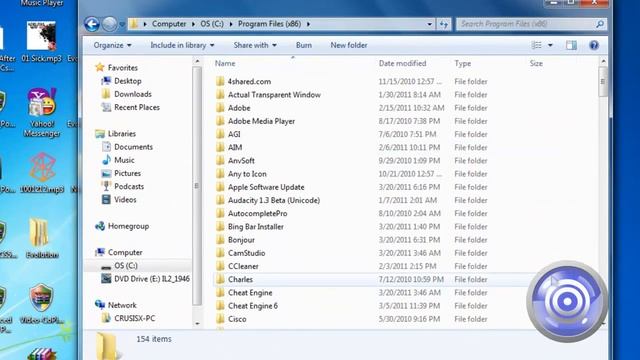Go back with the Back arrow button

pyautogui.click(x=92, y=24)
